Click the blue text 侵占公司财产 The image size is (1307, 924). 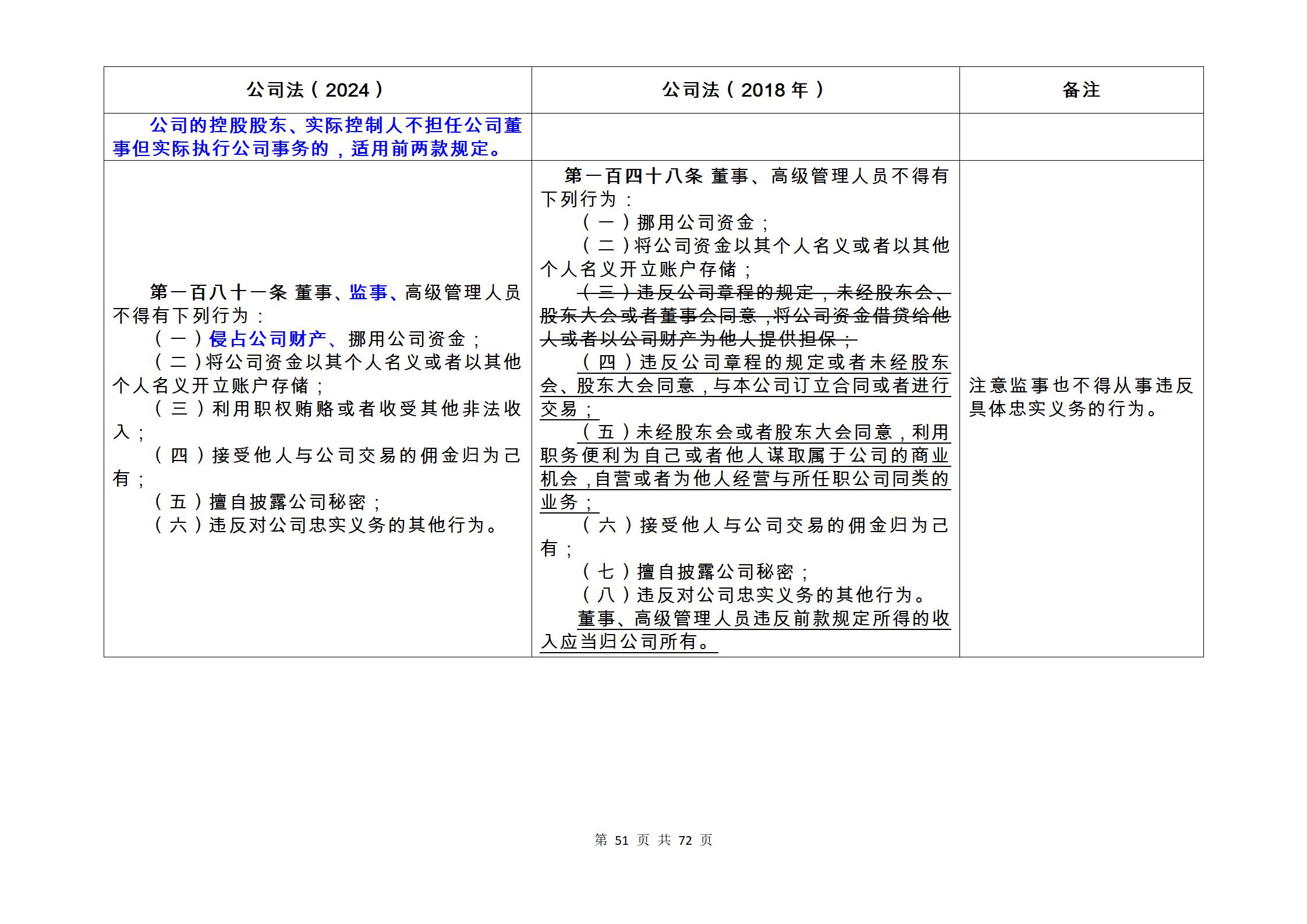click(x=268, y=339)
